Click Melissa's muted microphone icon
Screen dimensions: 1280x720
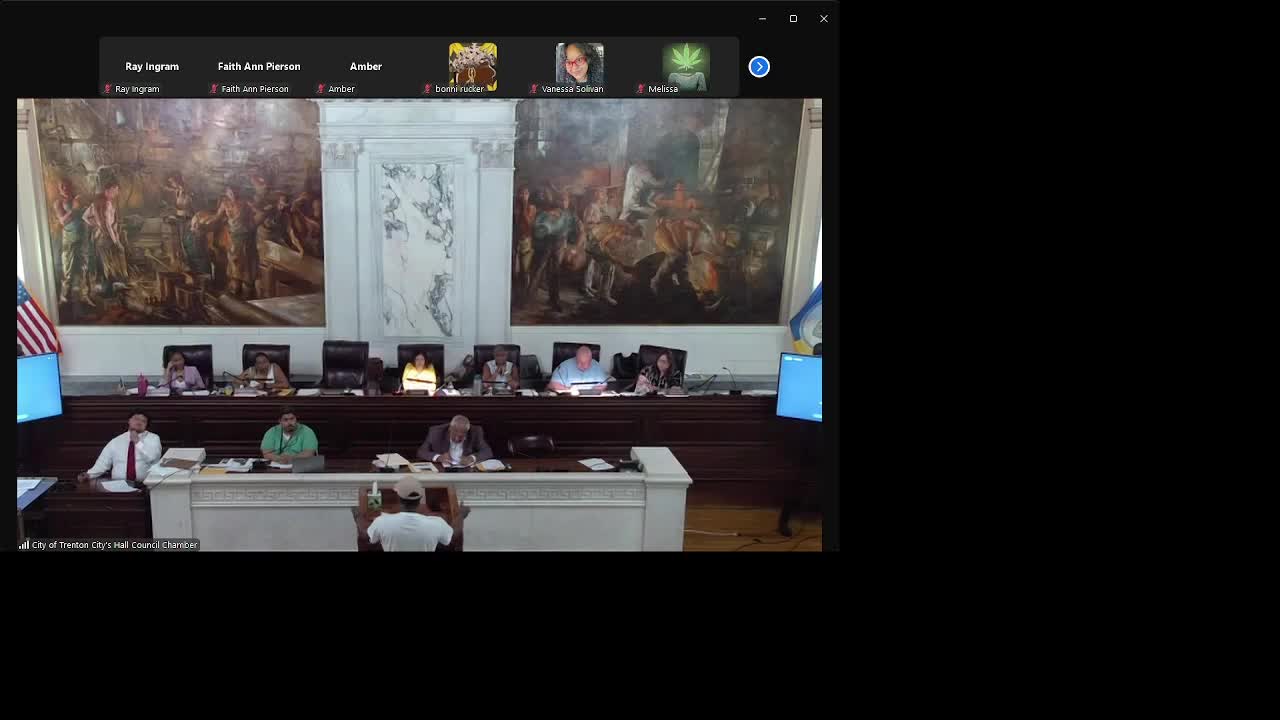[641, 89]
